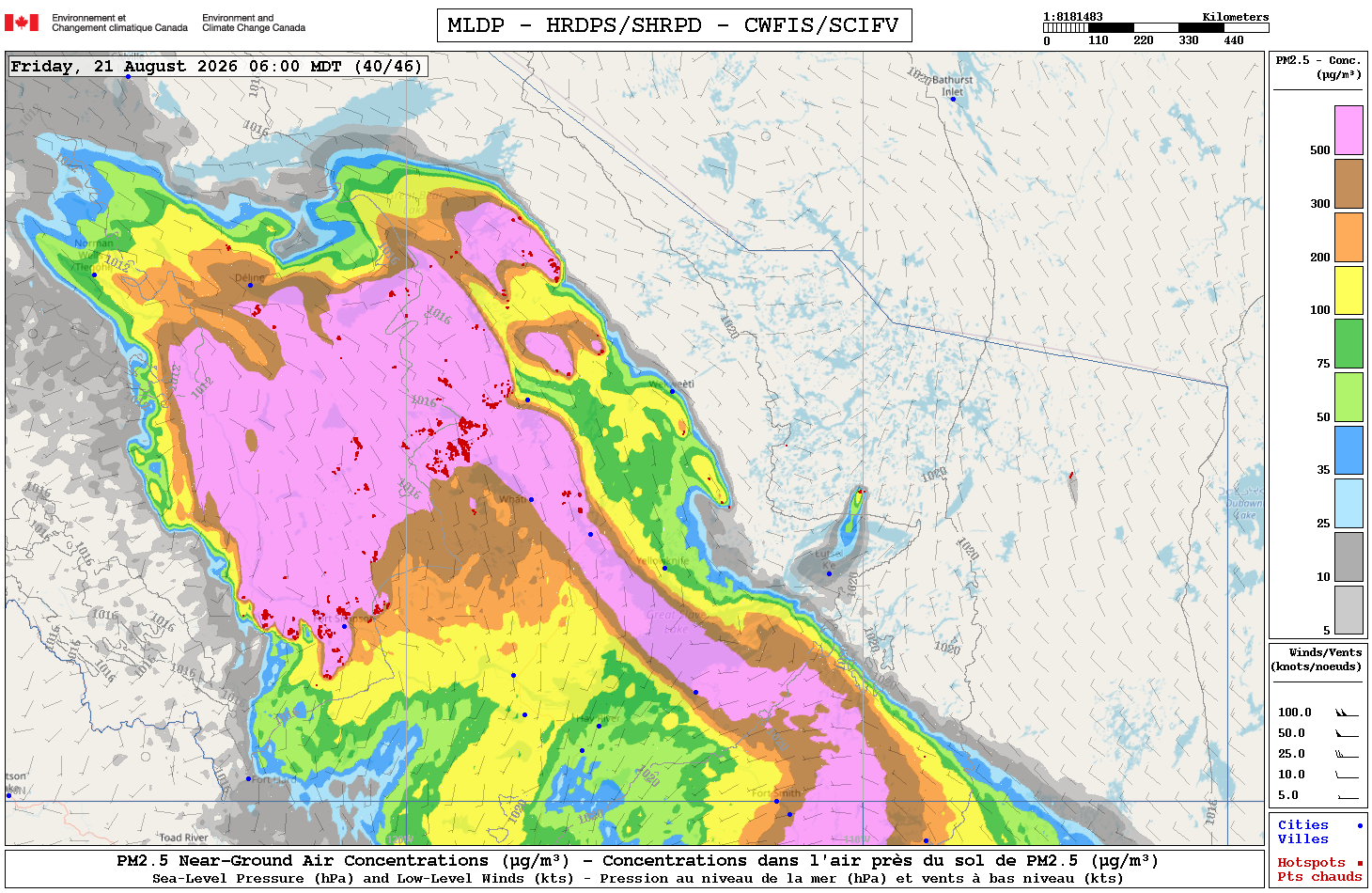The image size is (1372, 893).
Task: Click the 50.0 wind speed value
Action: (x=1291, y=733)
